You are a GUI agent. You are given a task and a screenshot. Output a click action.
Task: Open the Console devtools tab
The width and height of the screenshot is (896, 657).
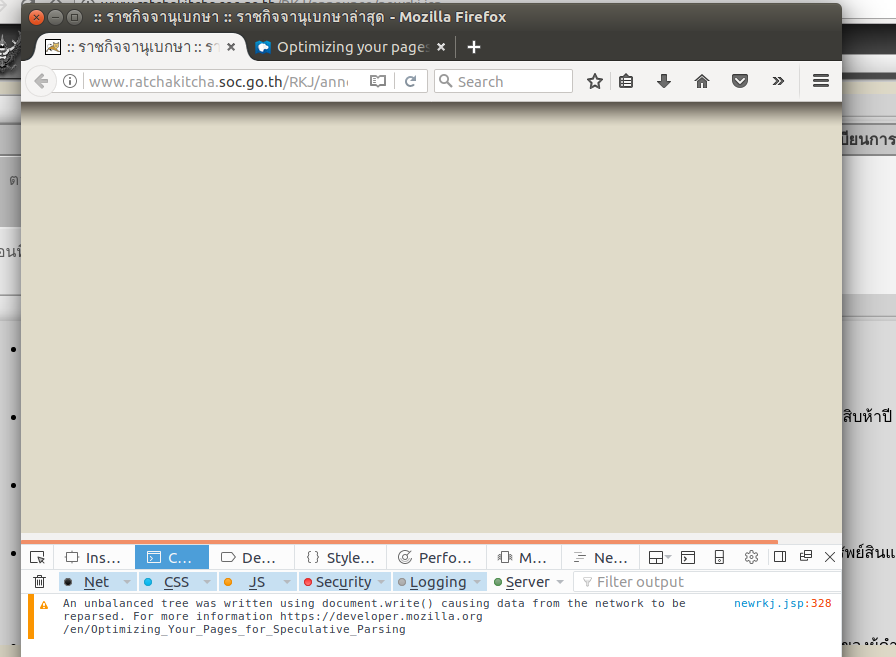pos(171,557)
